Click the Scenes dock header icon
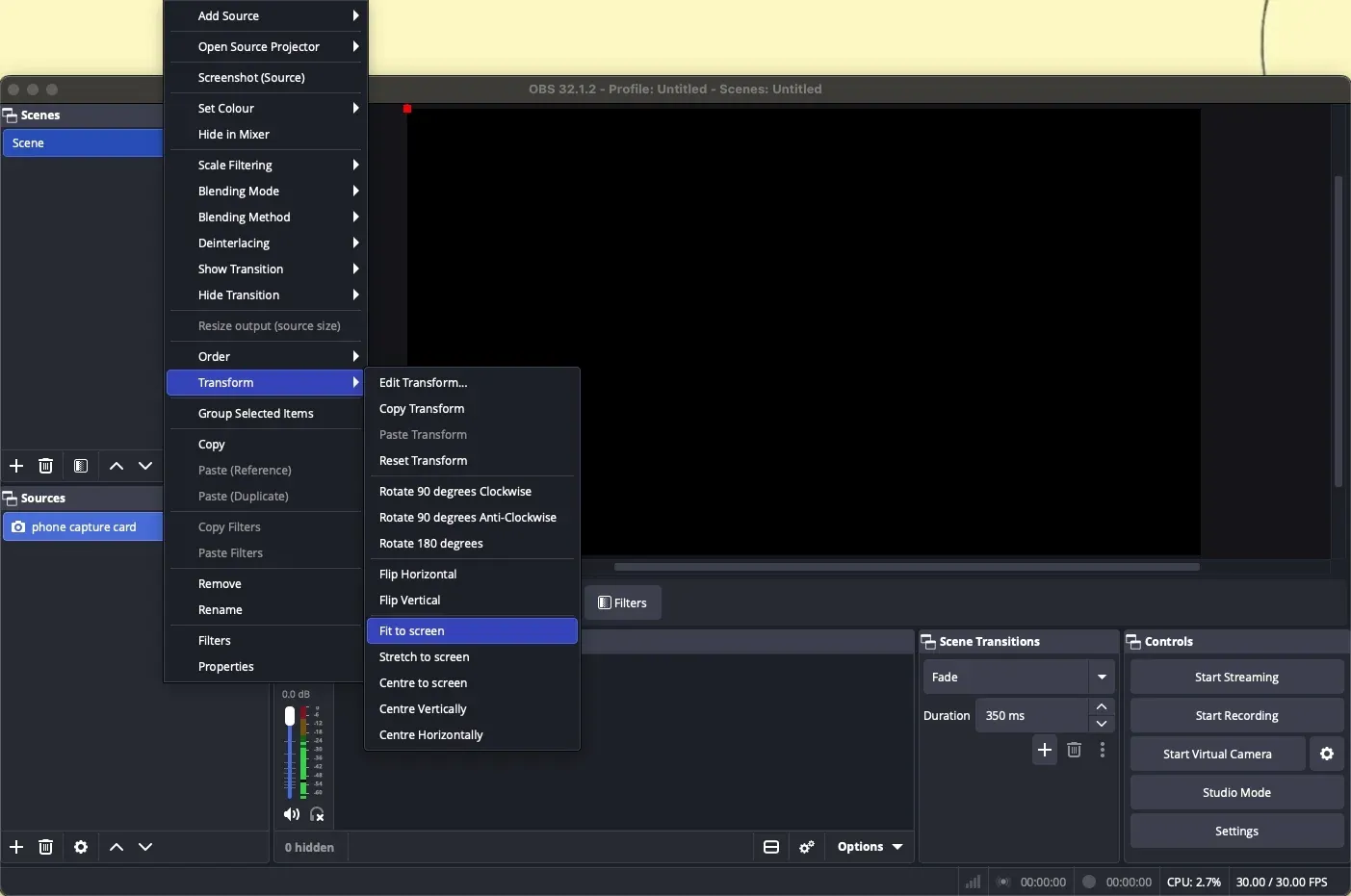This screenshot has width=1351, height=896. click(11, 115)
